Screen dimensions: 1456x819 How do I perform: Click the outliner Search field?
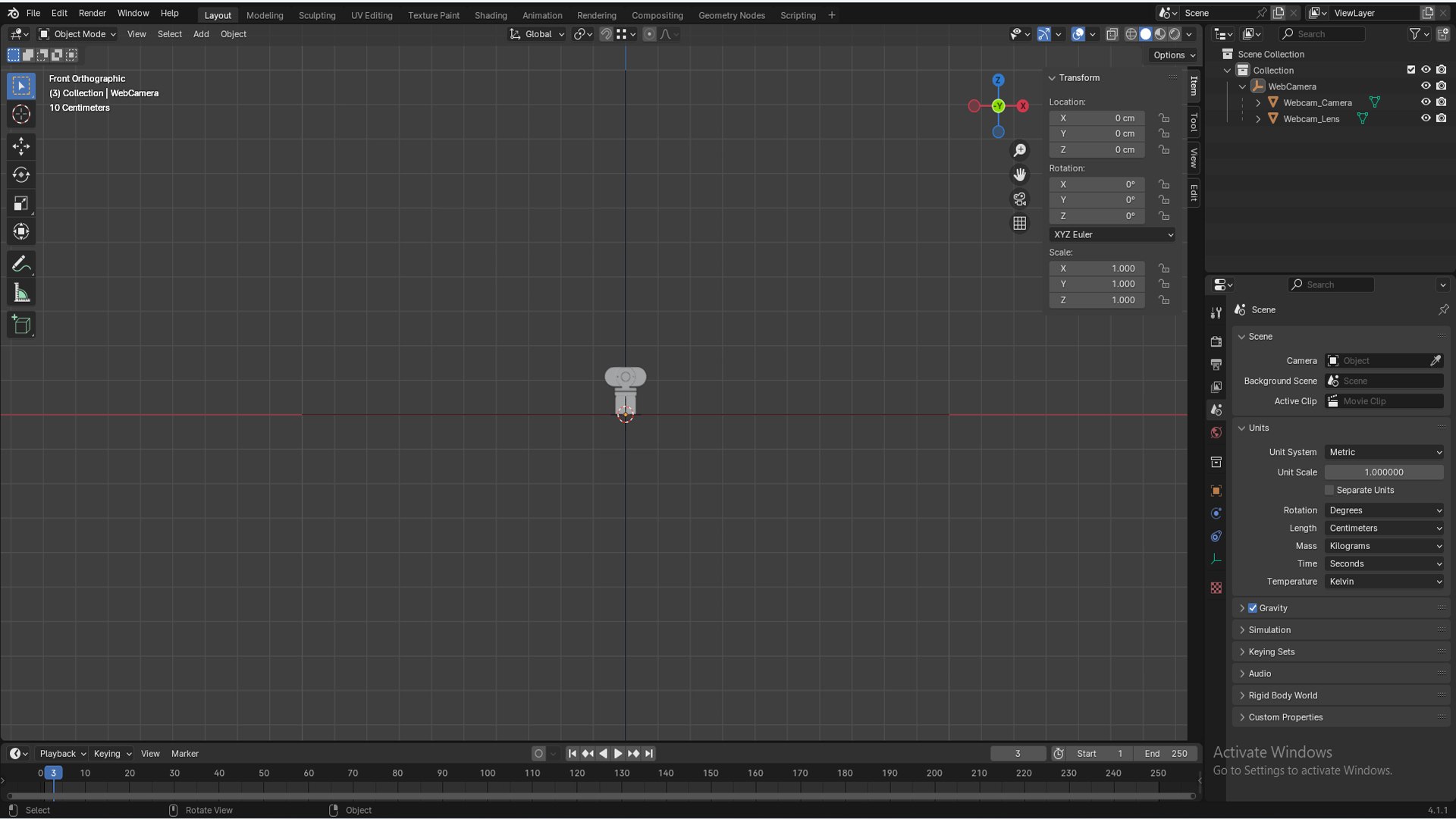click(1322, 34)
